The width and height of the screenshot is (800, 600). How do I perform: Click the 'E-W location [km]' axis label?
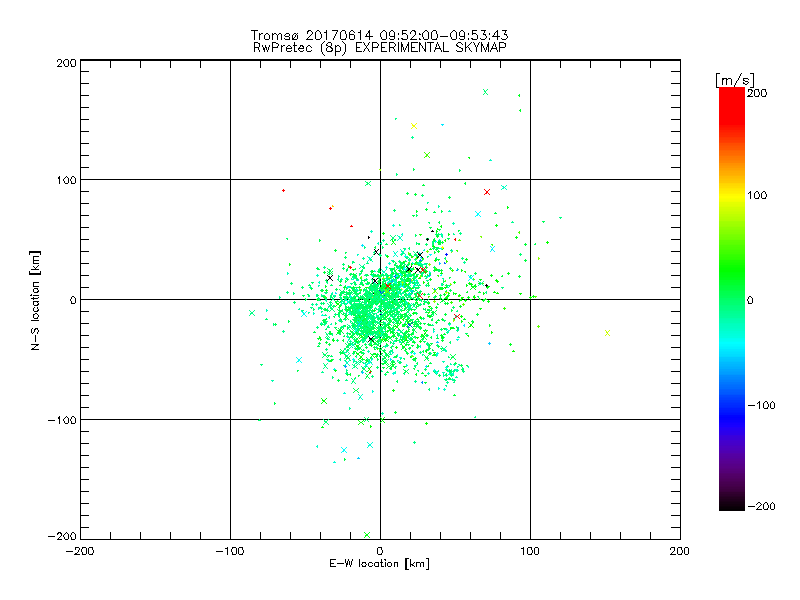pos(379,563)
